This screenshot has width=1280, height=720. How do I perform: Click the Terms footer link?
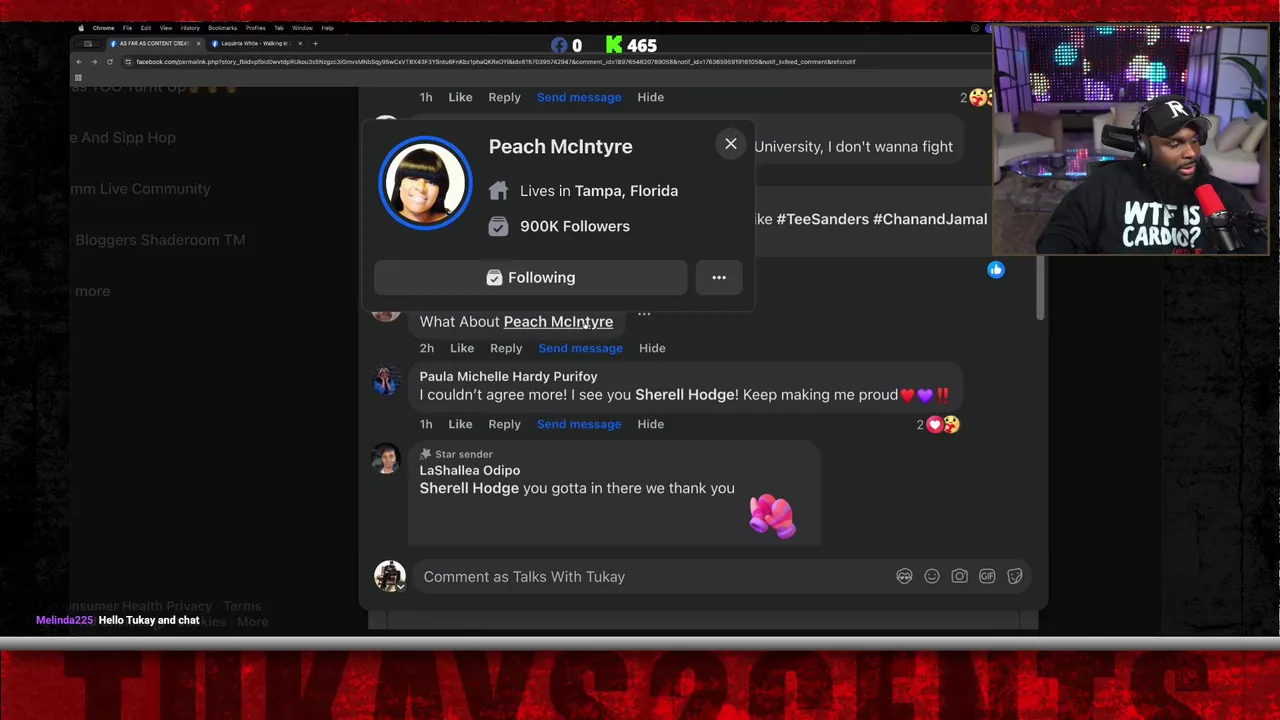242,606
